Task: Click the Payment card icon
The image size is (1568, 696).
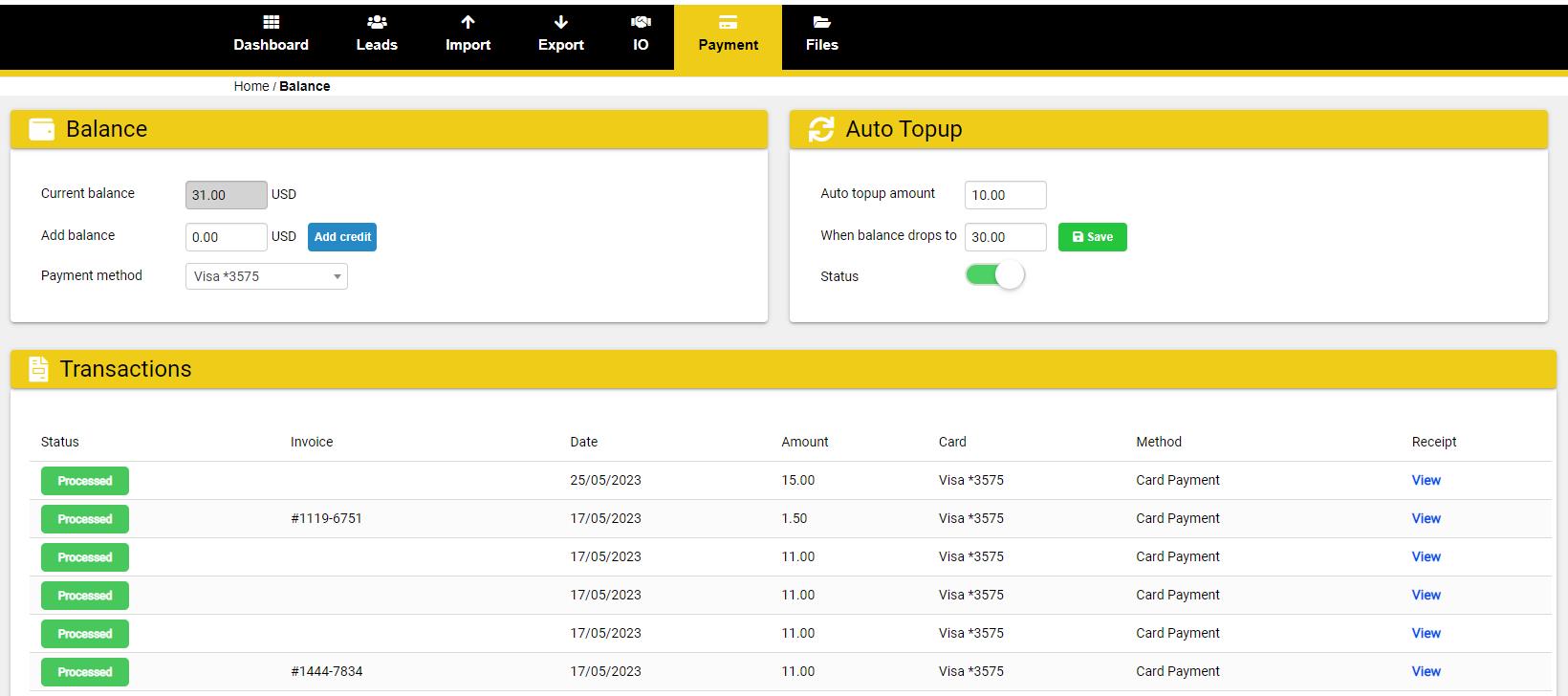Action: [728, 22]
